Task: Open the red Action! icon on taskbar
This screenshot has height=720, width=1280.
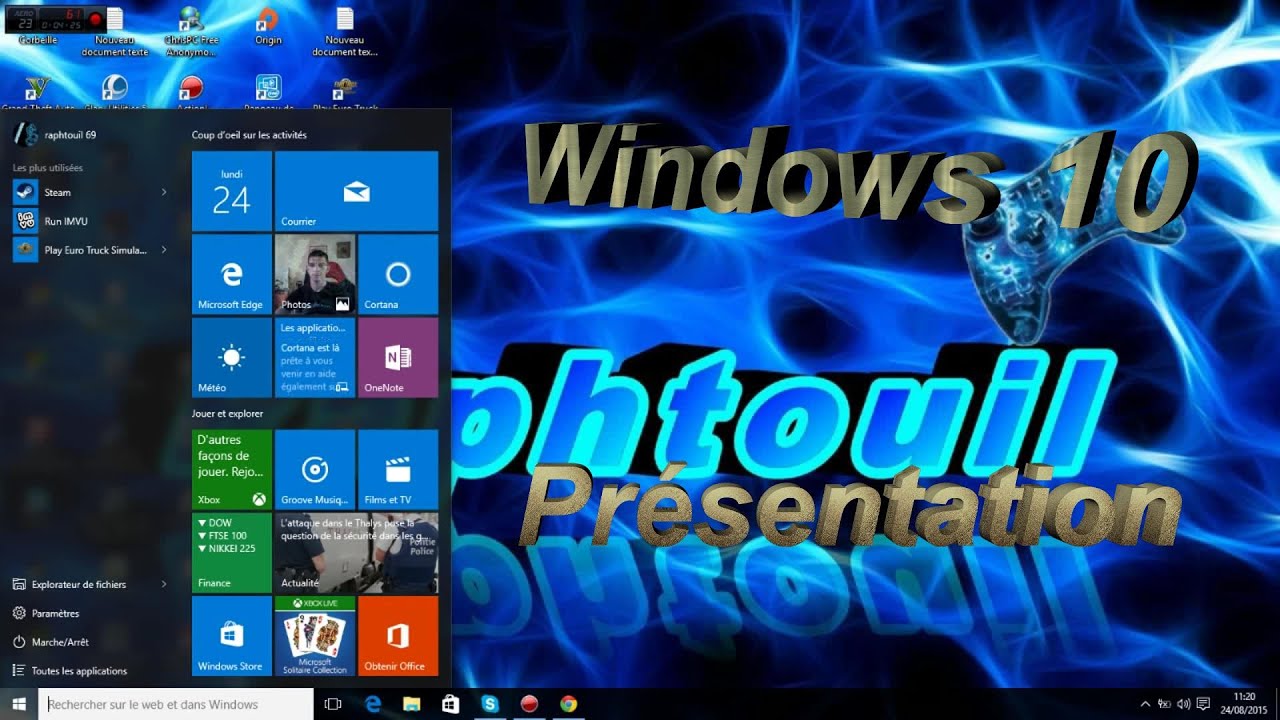Action: [530, 704]
